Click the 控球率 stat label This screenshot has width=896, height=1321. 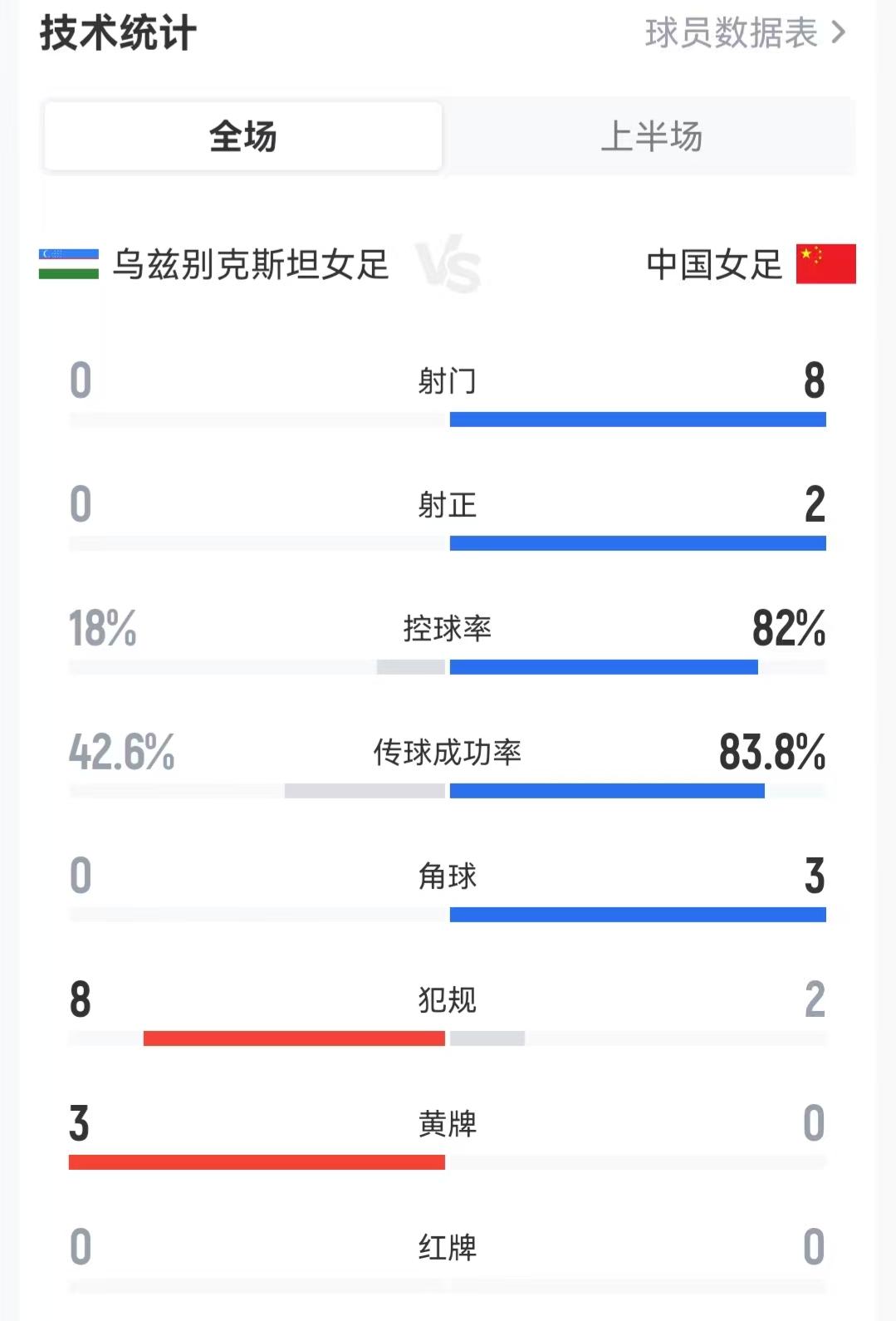(x=447, y=628)
